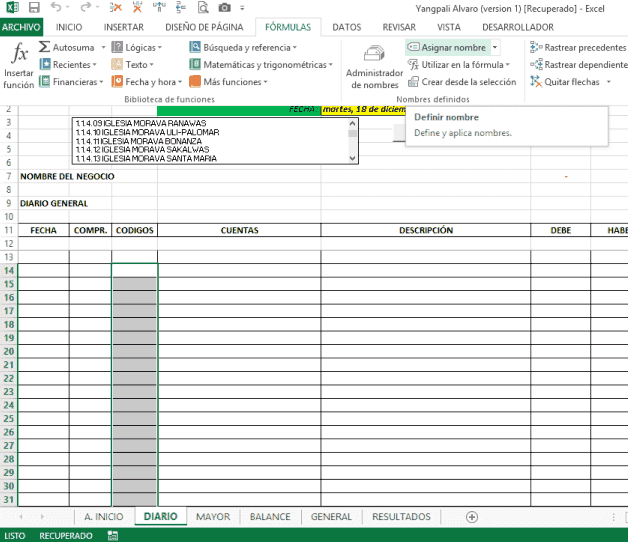
Task: Open the Recientes functions icon
Action: [45, 64]
